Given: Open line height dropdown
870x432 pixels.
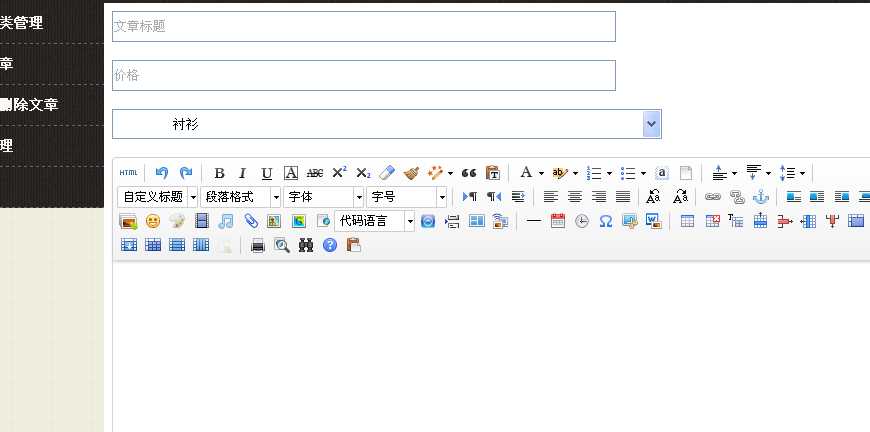Looking at the screenshot, I should [x=802, y=174].
